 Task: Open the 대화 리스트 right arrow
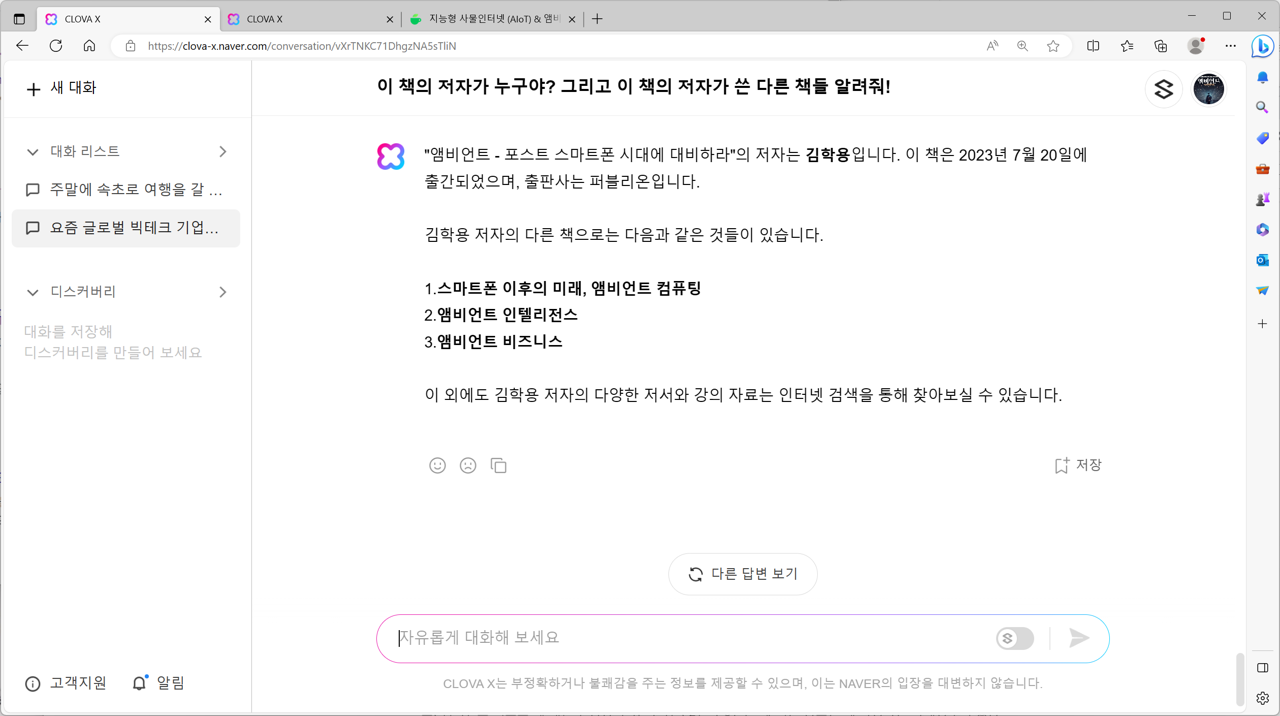[223, 152]
